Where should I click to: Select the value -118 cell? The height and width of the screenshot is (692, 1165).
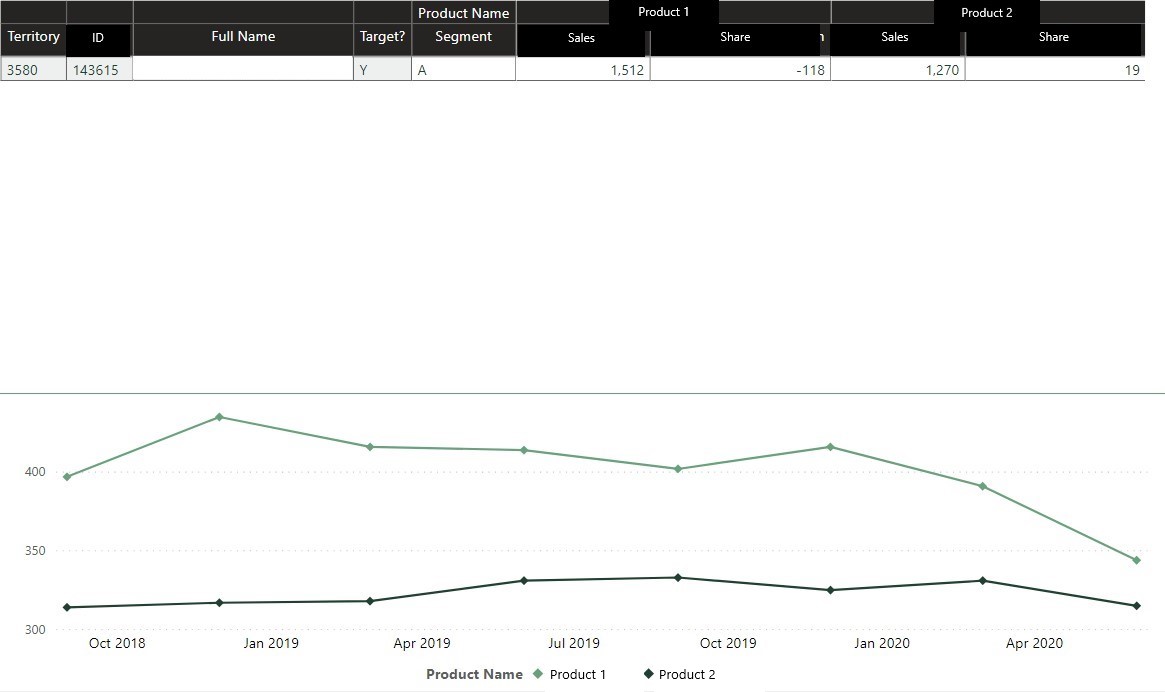click(x=740, y=70)
